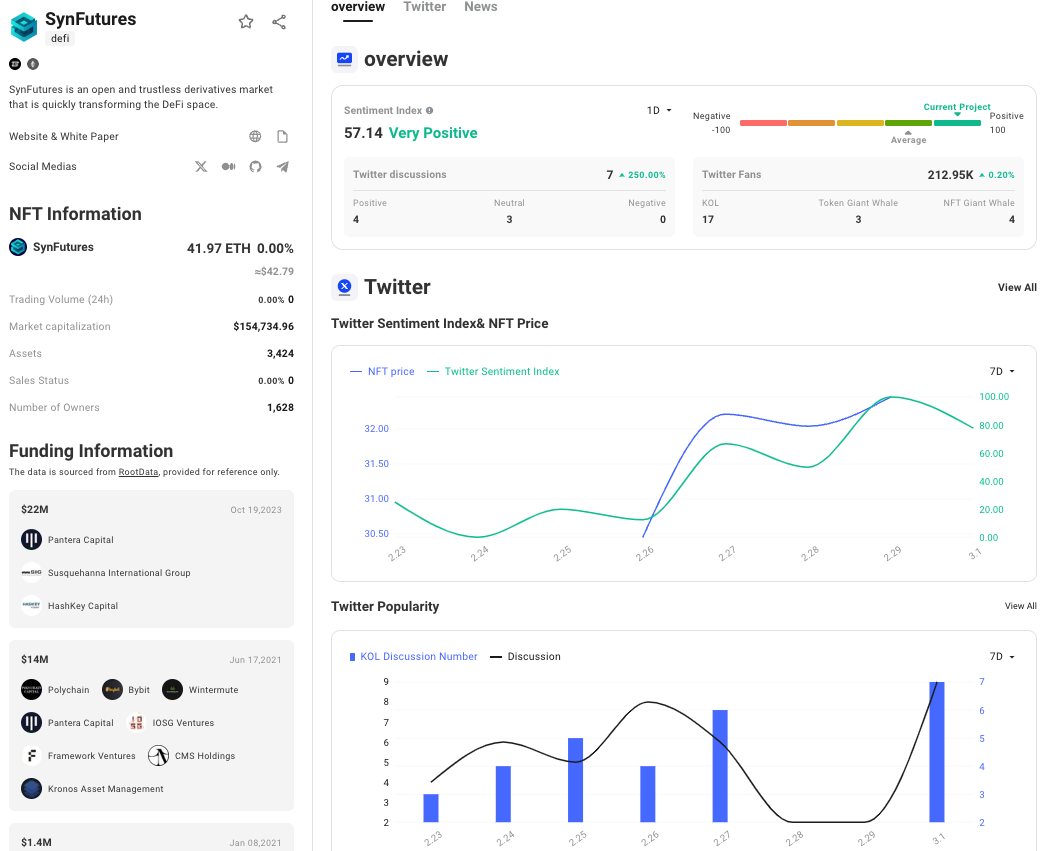Image resolution: width=1053 pixels, height=851 pixels.
Task: Open the X (Twitter) social icon
Action: point(201,167)
